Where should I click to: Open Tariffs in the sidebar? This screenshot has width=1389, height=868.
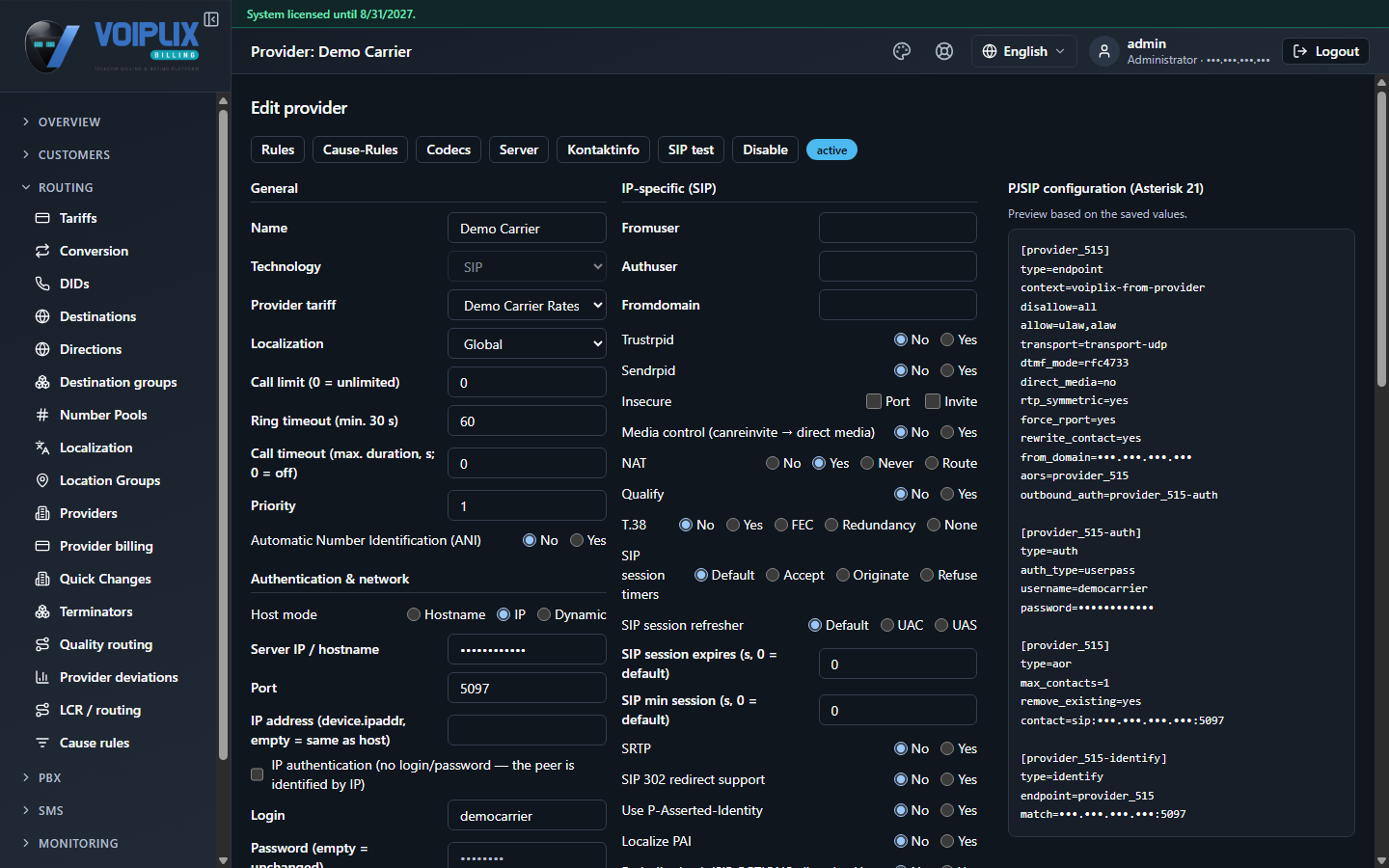78,218
